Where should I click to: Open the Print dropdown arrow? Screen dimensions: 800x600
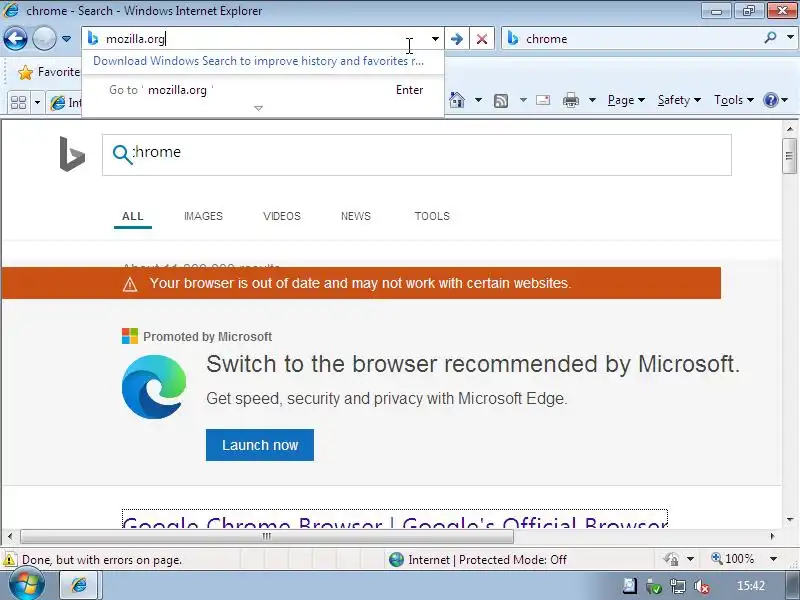pyautogui.click(x=592, y=100)
